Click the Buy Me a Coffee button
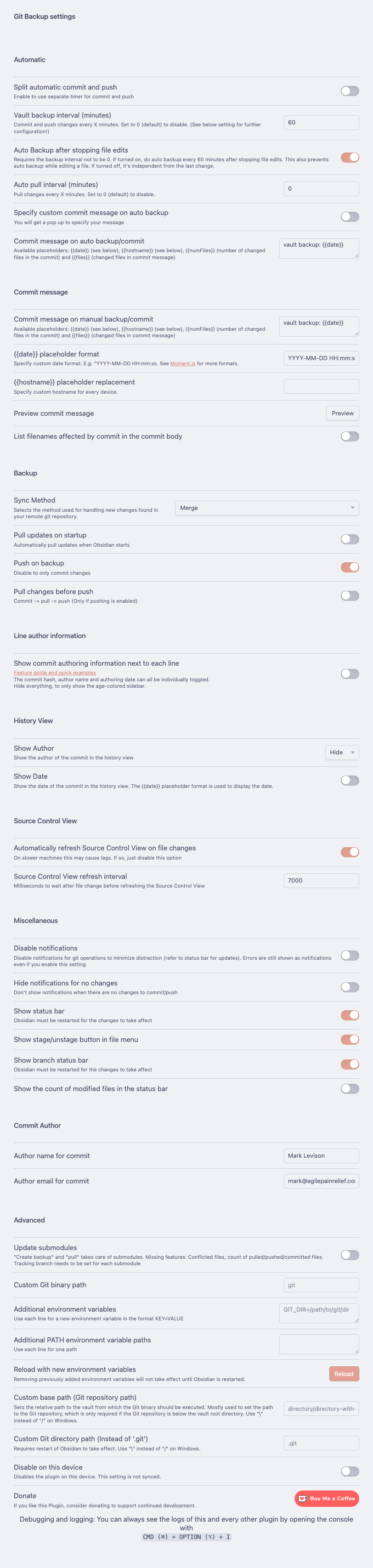The image size is (373, 1568). point(327,1499)
